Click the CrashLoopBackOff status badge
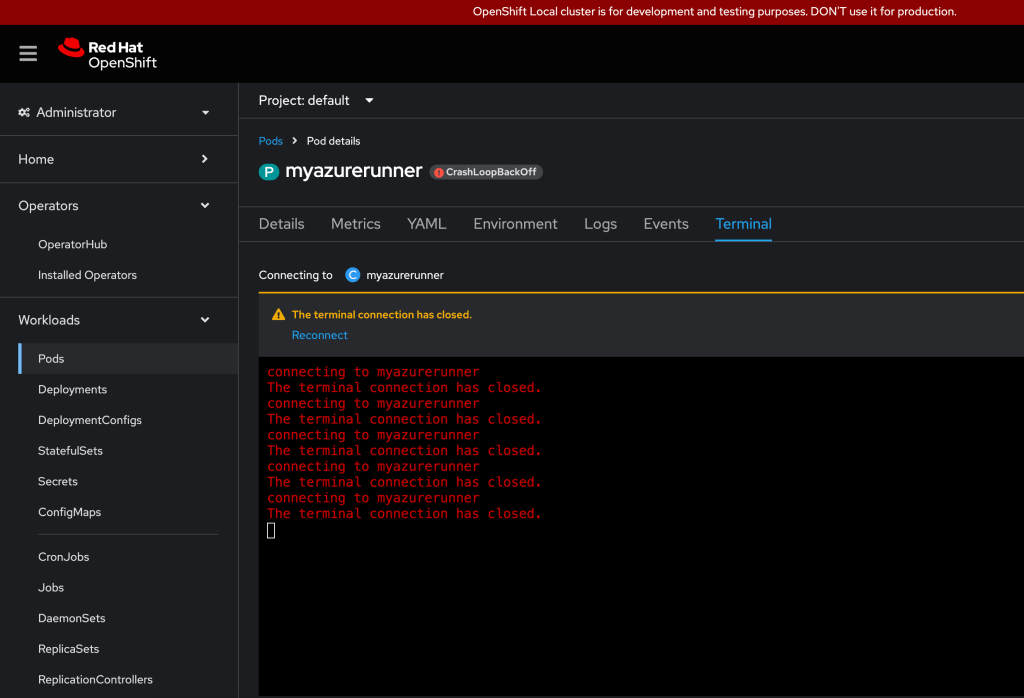The image size is (1024, 698). 486,172
